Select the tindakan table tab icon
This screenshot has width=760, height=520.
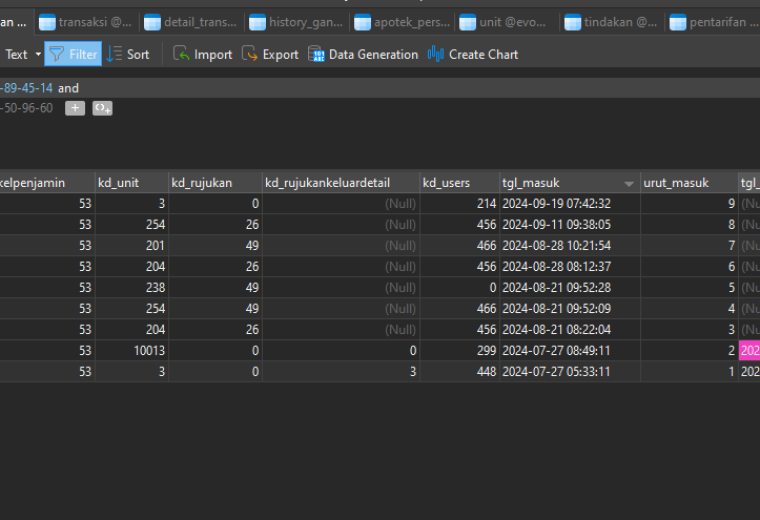tap(572, 22)
